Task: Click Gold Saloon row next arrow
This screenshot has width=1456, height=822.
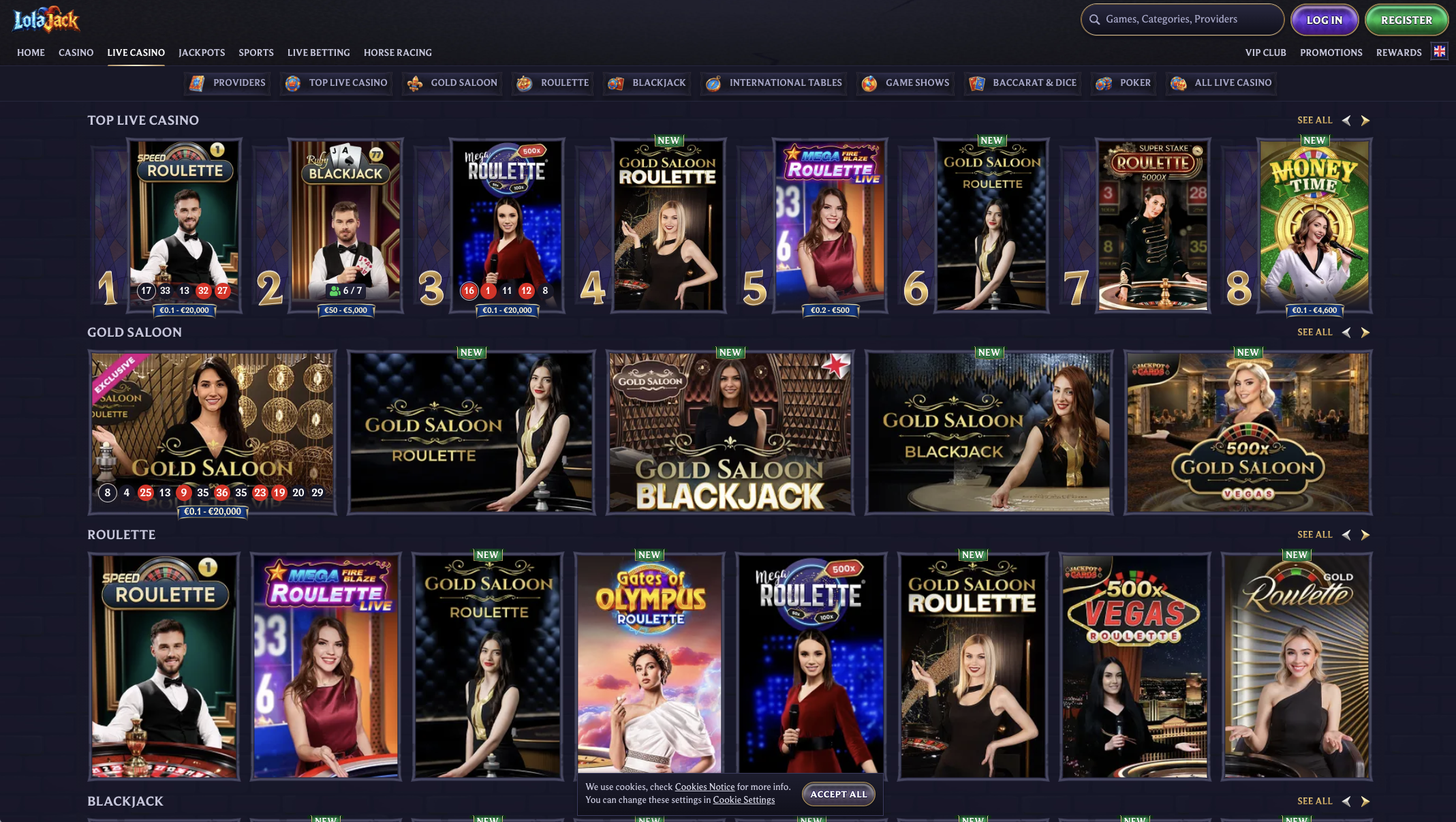Action: [x=1365, y=333]
